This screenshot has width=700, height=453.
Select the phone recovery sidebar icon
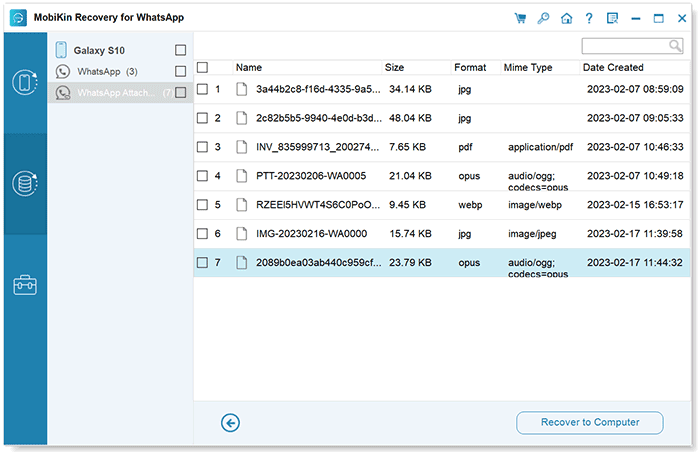(25, 83)
